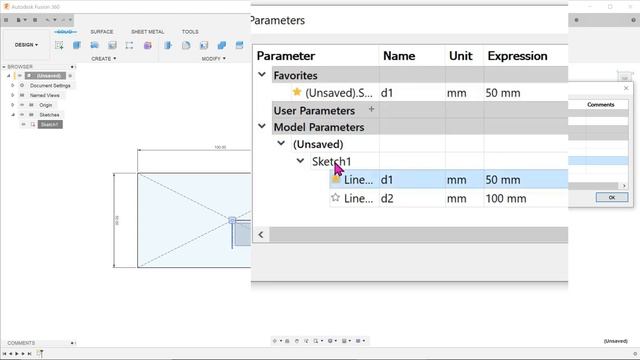
Task: Open the data panel grid icon
Action: pyautogui.click(x=6, y=20)
